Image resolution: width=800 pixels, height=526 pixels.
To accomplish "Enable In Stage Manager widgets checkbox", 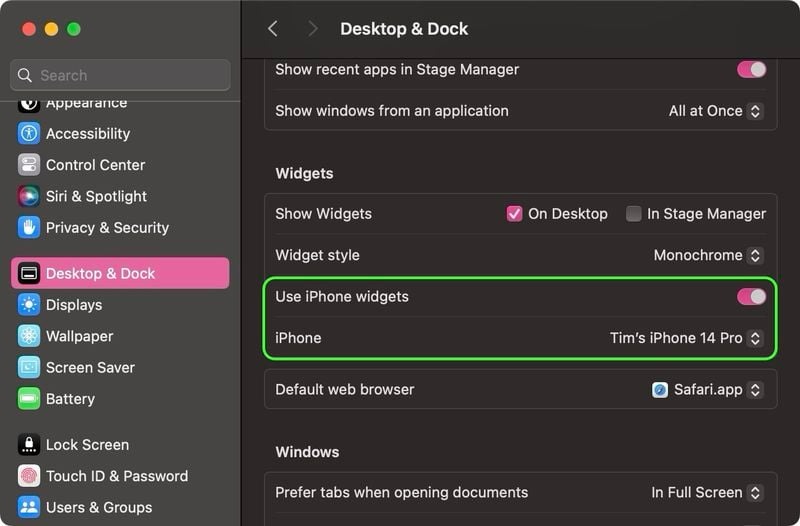I will (x=633, y=214).
